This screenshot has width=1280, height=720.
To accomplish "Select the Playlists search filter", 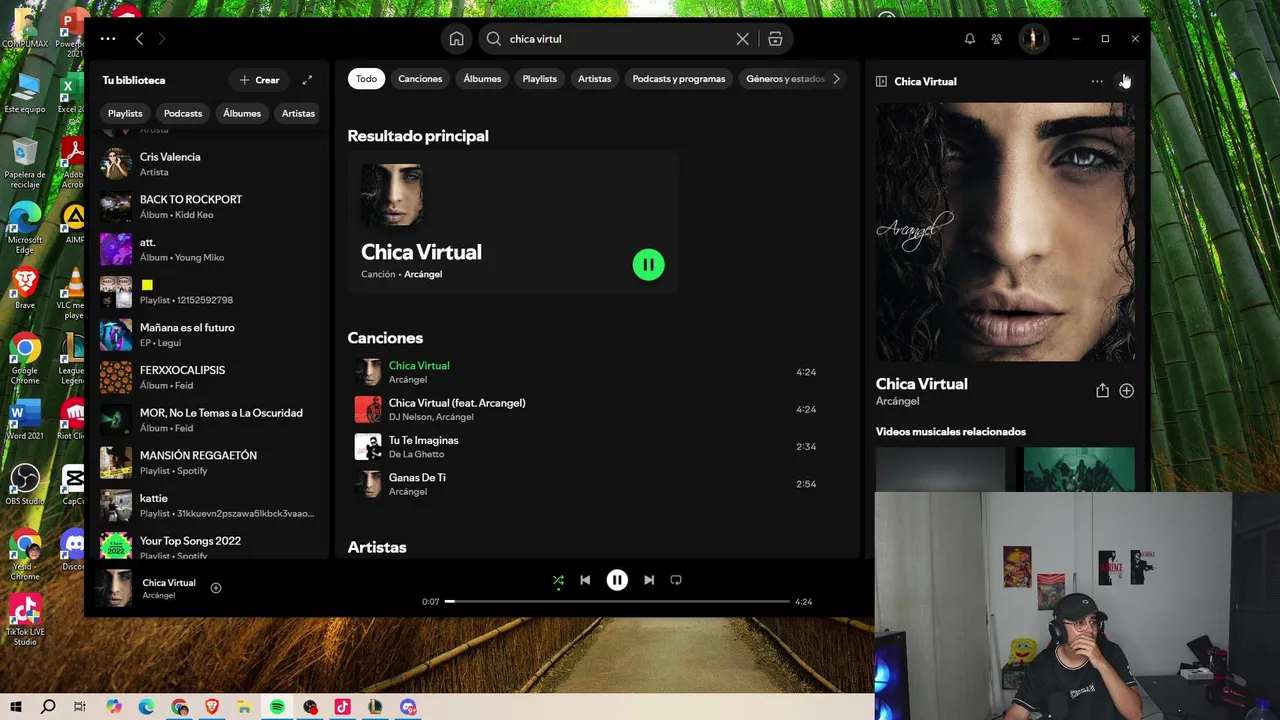I will point(539,79).
